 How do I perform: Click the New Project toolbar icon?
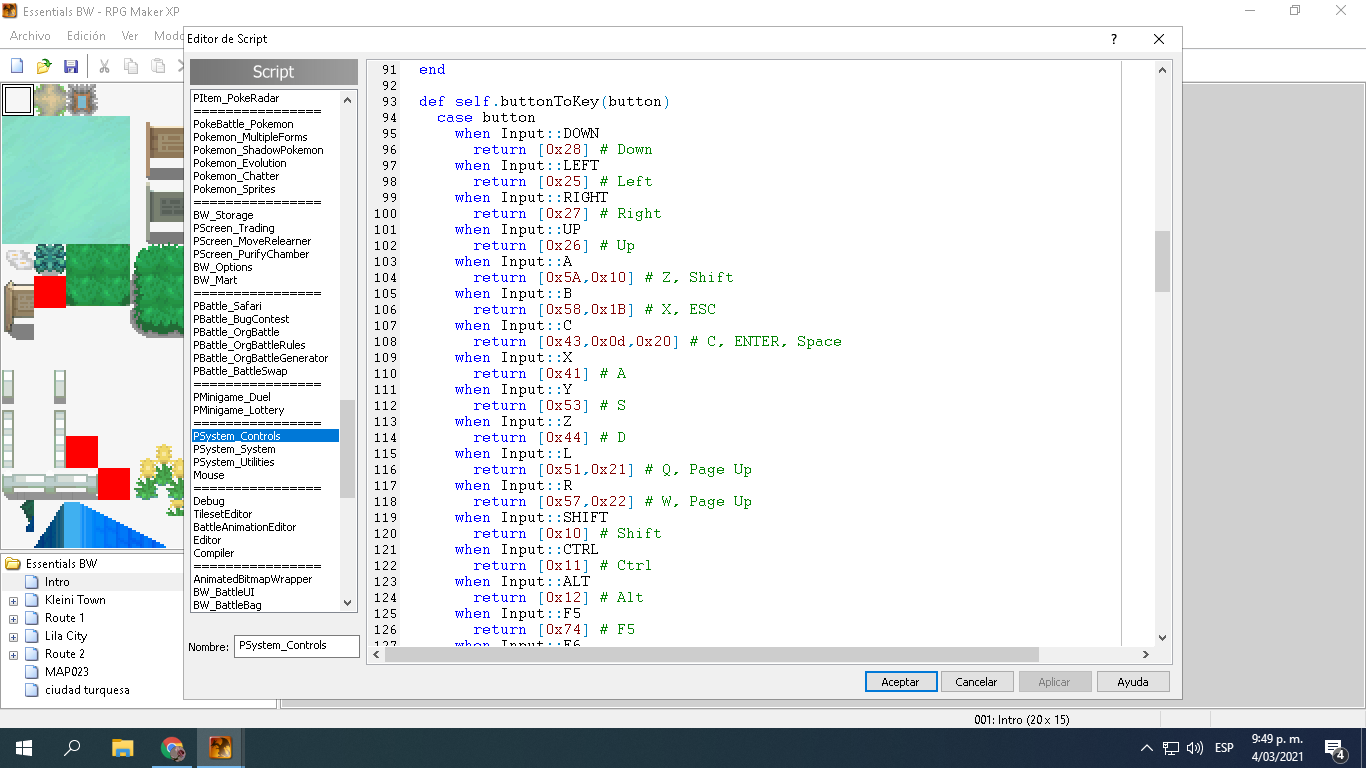(x=17, y=66)
